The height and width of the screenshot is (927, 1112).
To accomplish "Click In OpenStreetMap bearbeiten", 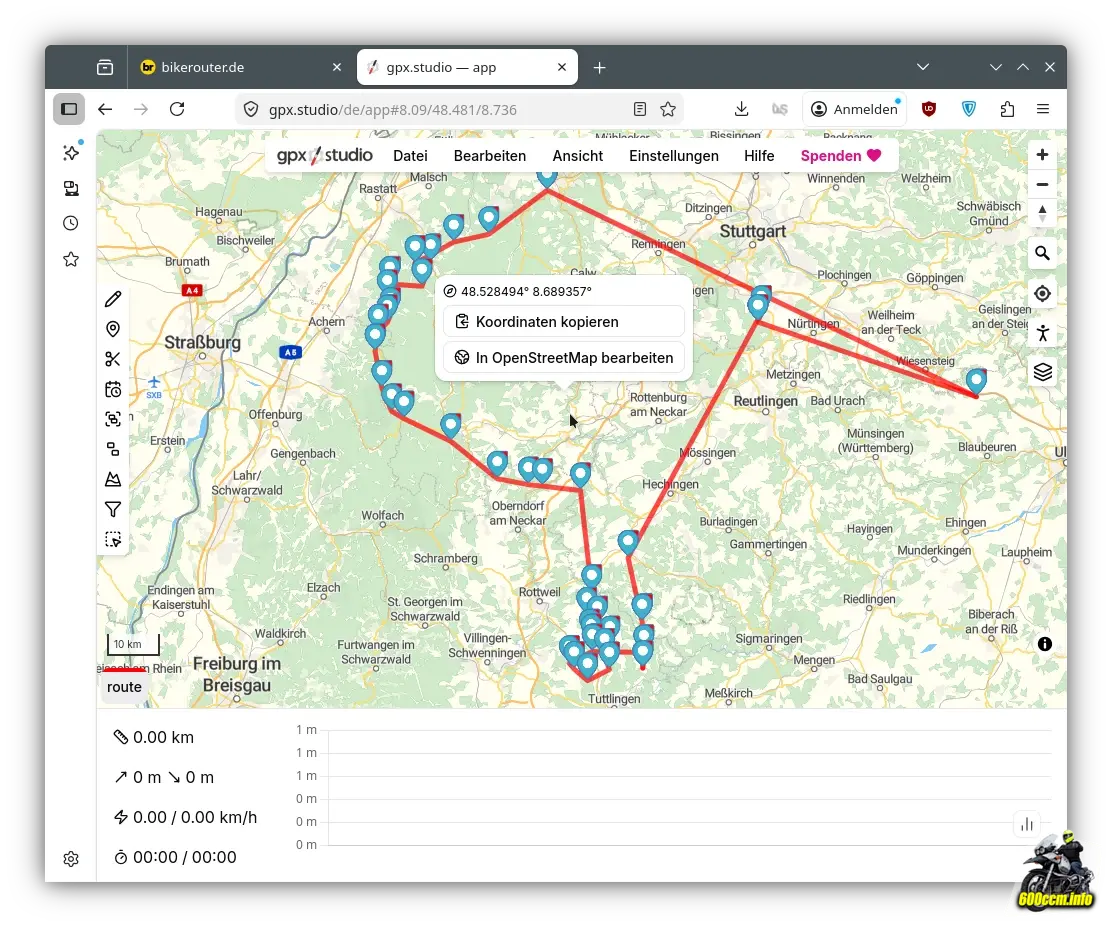I will pyautogui.click(x=564, y=358).
